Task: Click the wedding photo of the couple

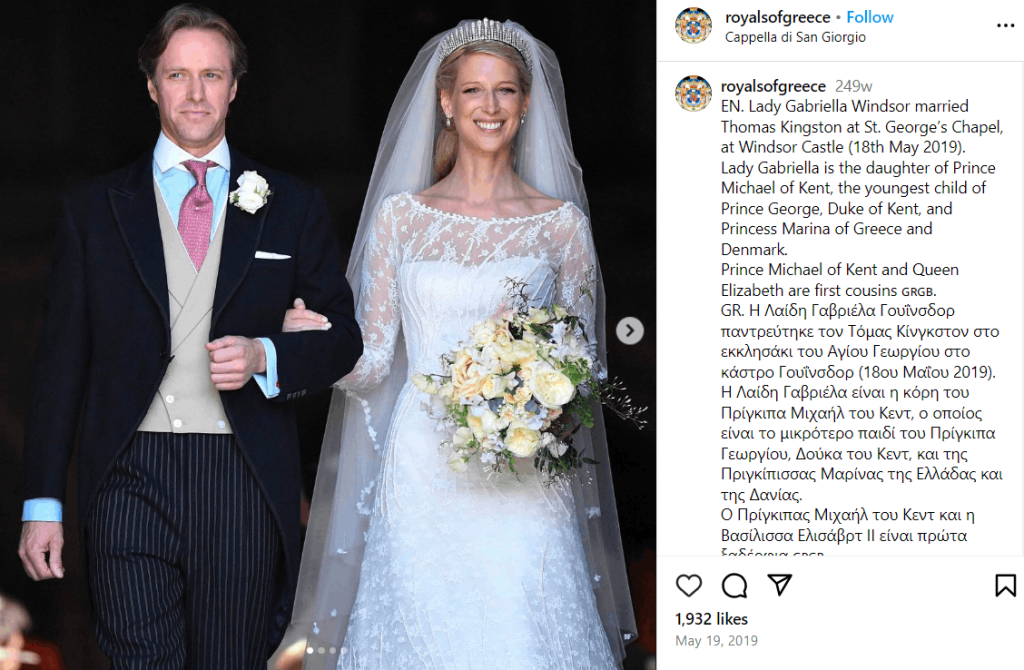Action: [x=328, y=335]
